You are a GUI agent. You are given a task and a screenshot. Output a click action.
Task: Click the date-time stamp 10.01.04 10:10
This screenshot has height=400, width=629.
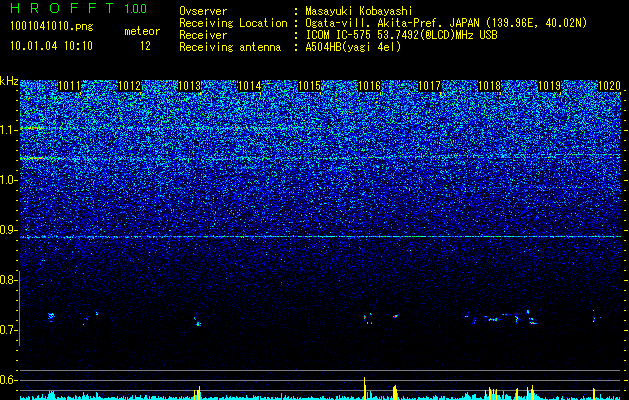tap(51, 46)
